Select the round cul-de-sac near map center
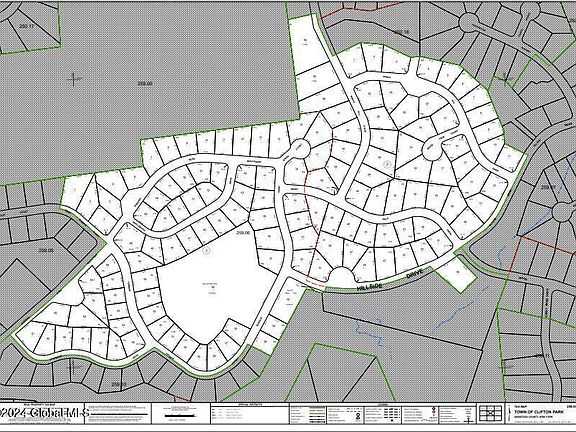 click(301, 148)
